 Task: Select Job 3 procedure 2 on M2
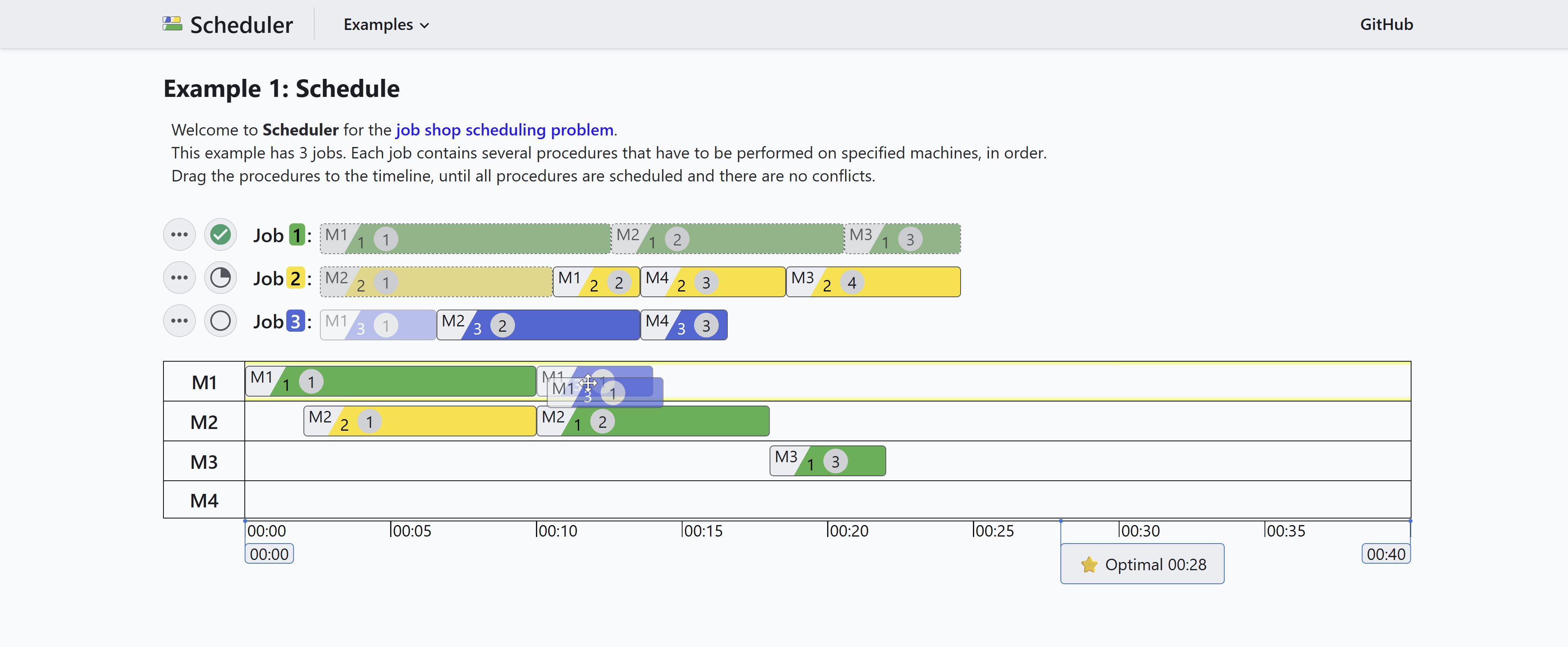tap(538, 325)
